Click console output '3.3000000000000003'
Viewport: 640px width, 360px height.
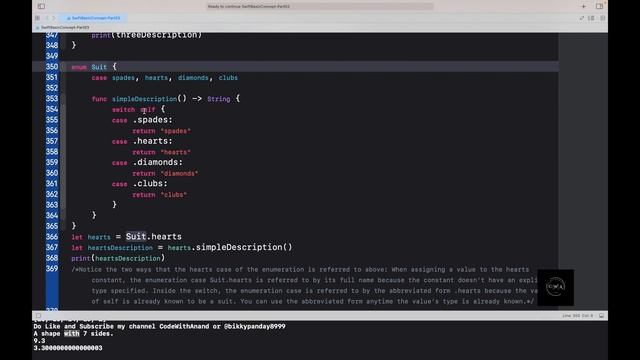68,348
